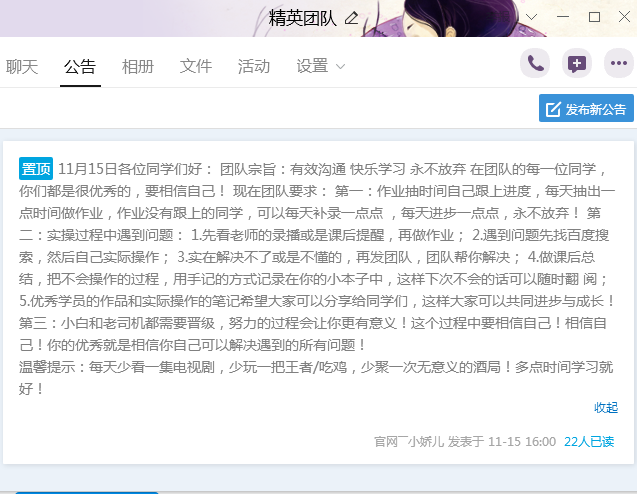Click the 置顶 pinned label
637x494 pixels.
[36, 169]
